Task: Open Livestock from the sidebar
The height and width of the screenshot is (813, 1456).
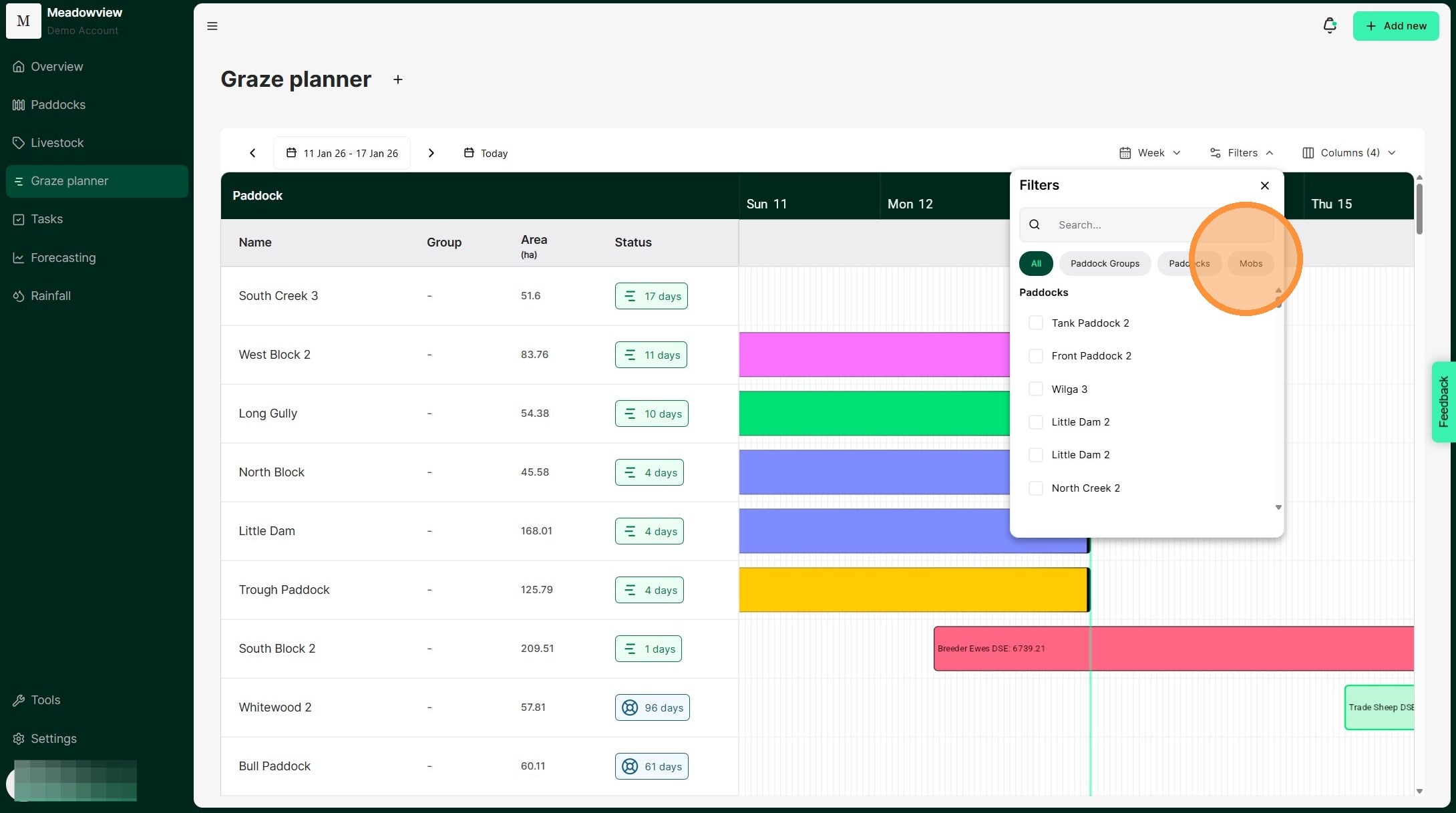Action: click(x=57, y=143)
